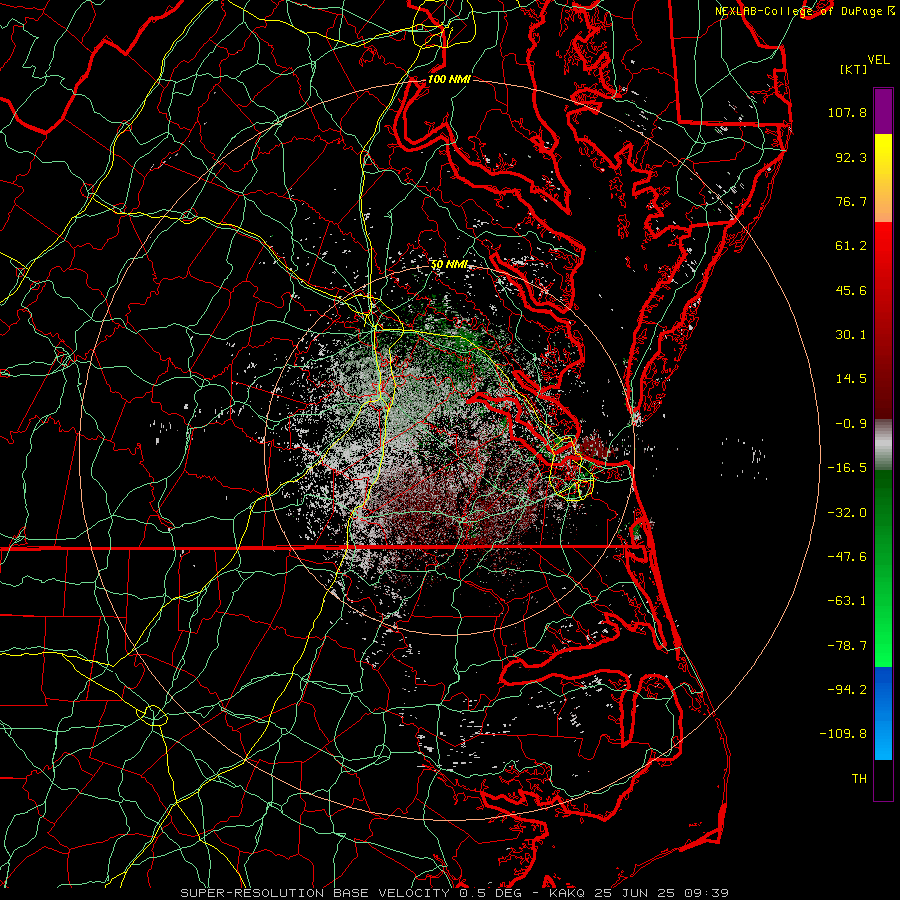The width and height of the screenshot is (900, 900).
Task: Click the -109.8 legend value
Action: (x=843, y=734)
